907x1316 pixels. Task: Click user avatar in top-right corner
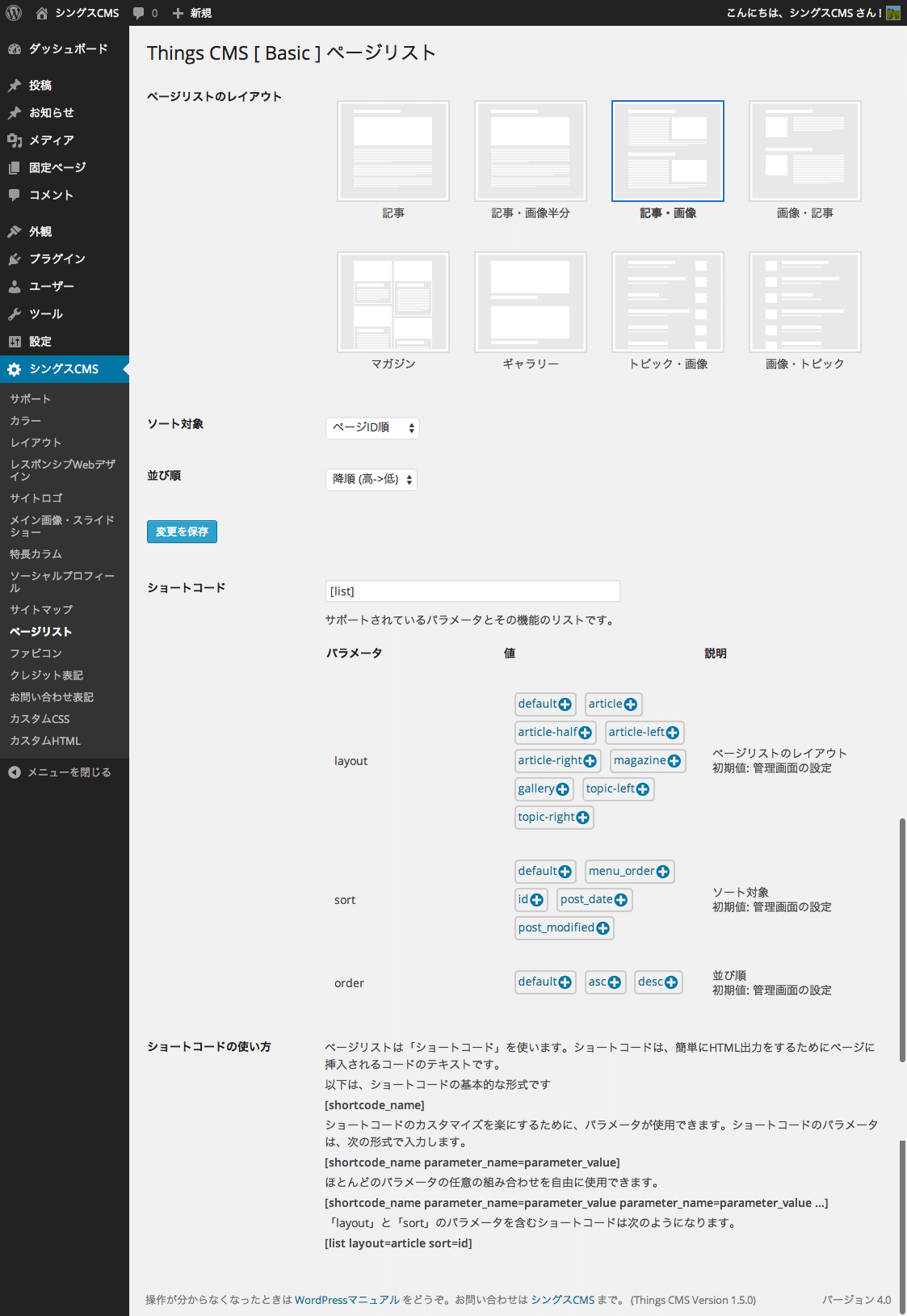(892, 13)
